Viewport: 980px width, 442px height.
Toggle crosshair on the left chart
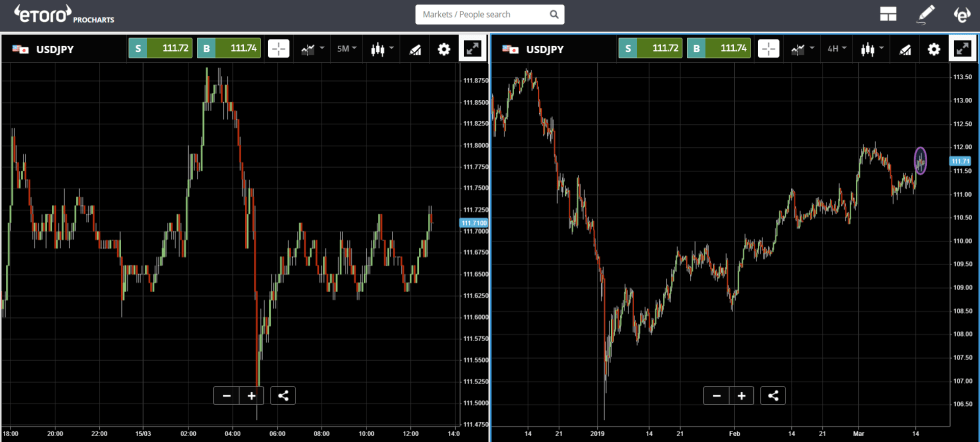click(x=279, y=49)
